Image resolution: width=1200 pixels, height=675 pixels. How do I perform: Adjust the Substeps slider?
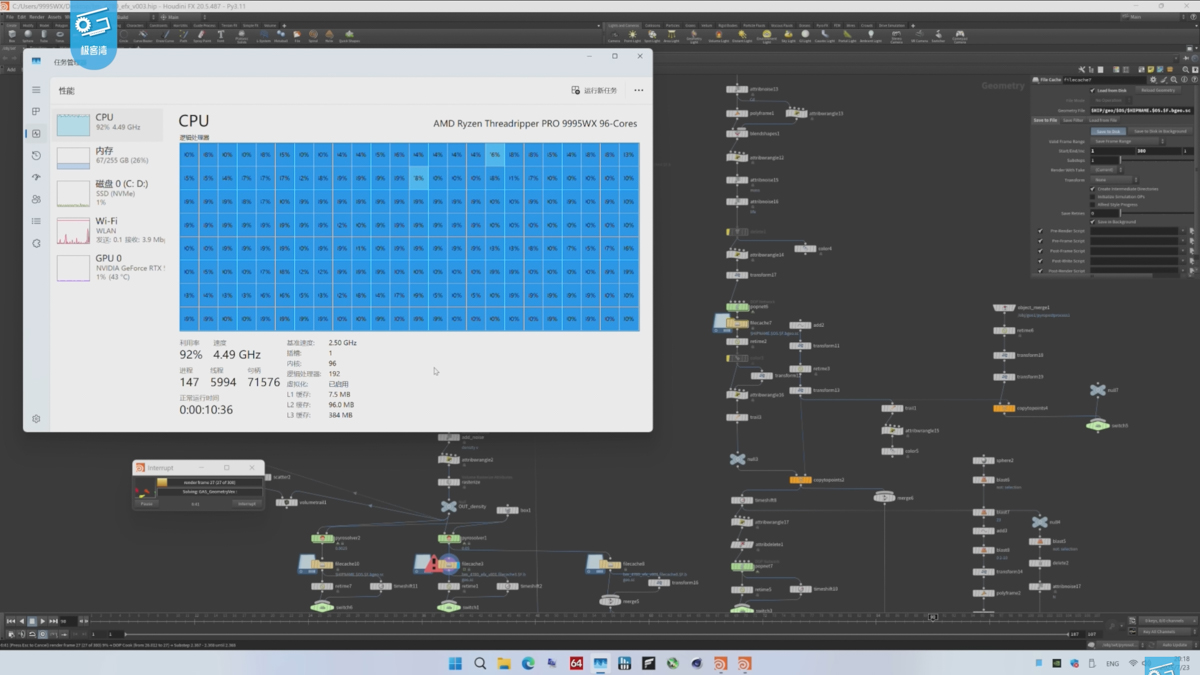coord(1156,160)
